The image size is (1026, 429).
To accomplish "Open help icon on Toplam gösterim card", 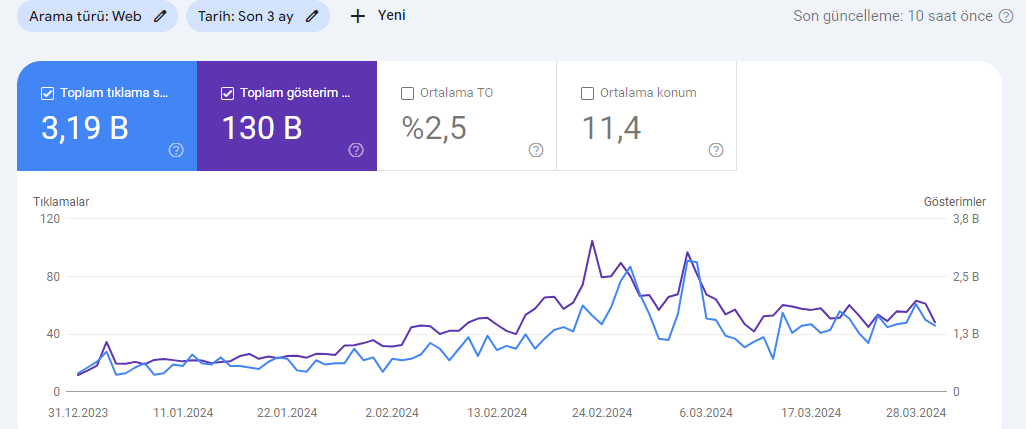I will click(356, 150).
